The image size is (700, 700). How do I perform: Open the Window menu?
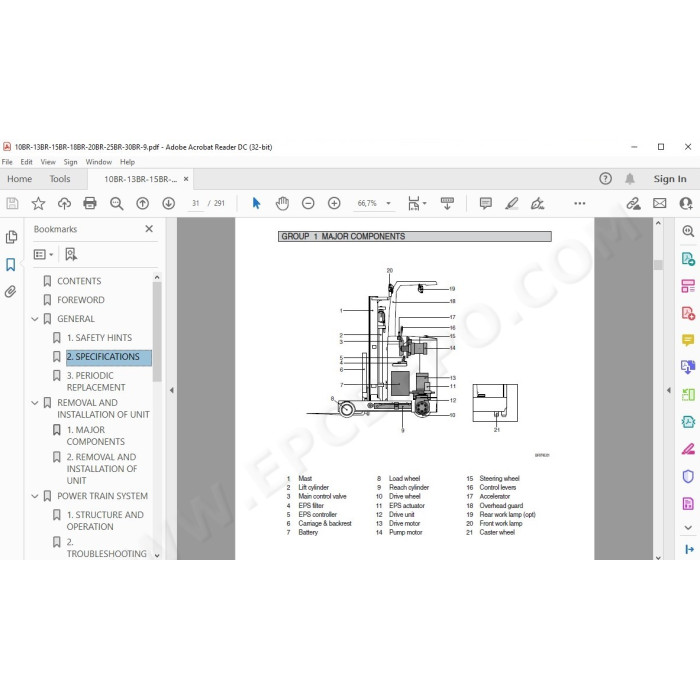click(x=99, y=162)
